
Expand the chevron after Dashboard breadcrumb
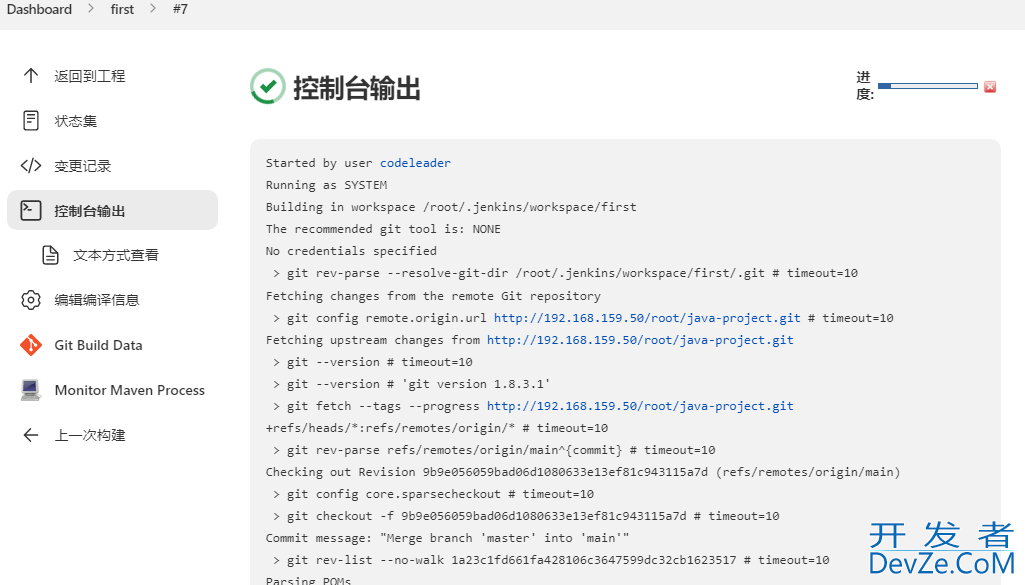[91, 8]
